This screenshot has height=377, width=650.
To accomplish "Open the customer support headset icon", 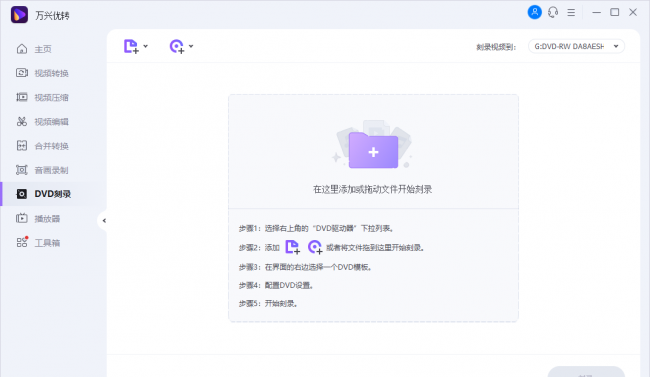I will pyautogui.click(x=553, y=12).
